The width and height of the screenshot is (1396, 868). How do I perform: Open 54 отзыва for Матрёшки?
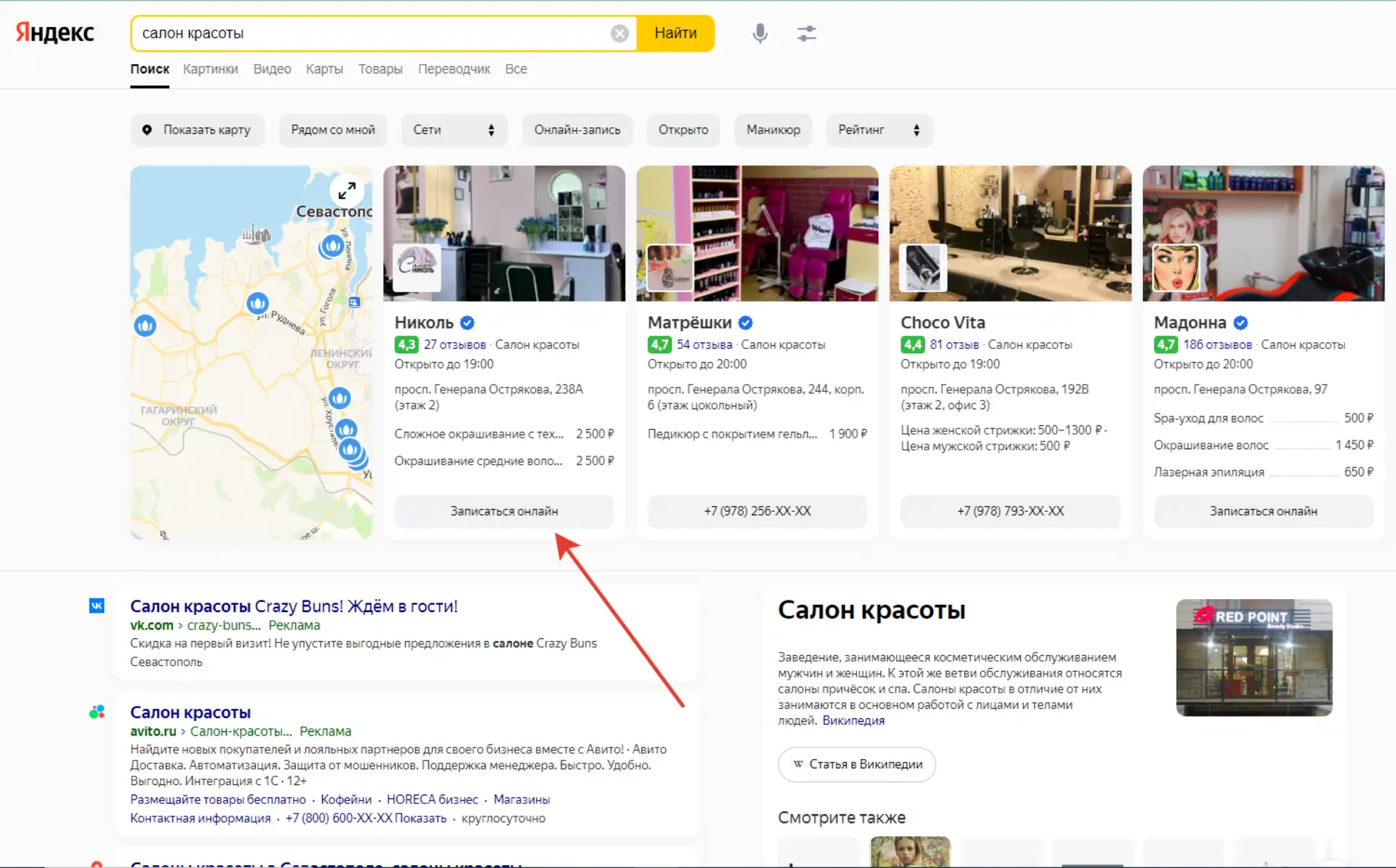click(x=705, y=345)
